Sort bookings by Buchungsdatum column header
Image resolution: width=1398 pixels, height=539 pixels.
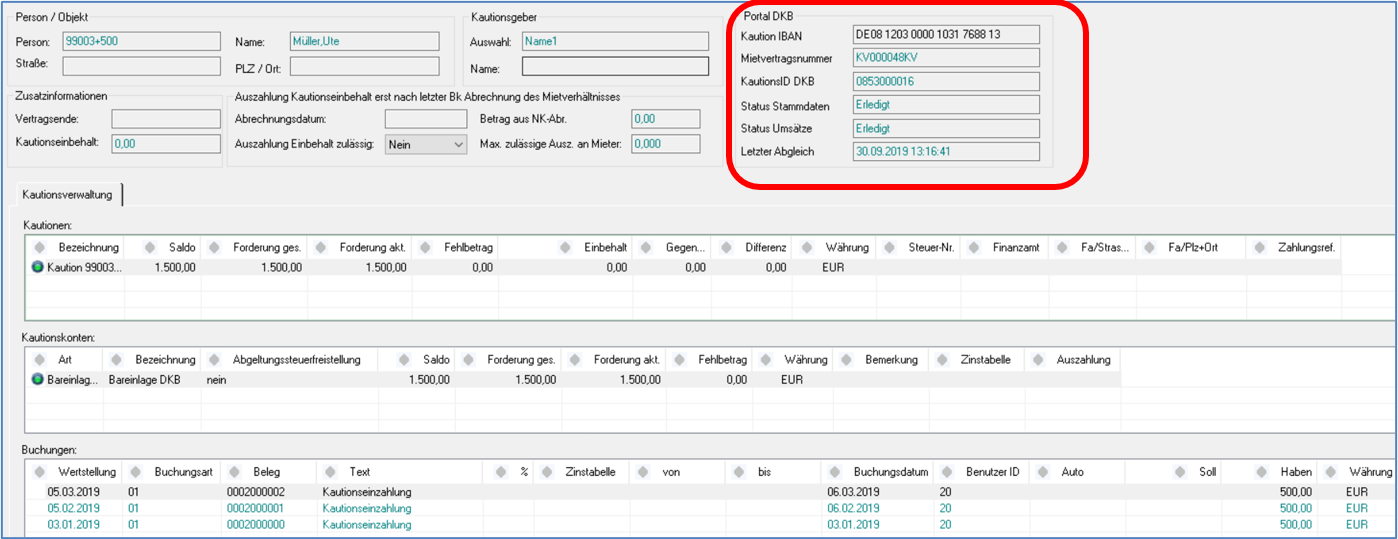pos(890,472)
